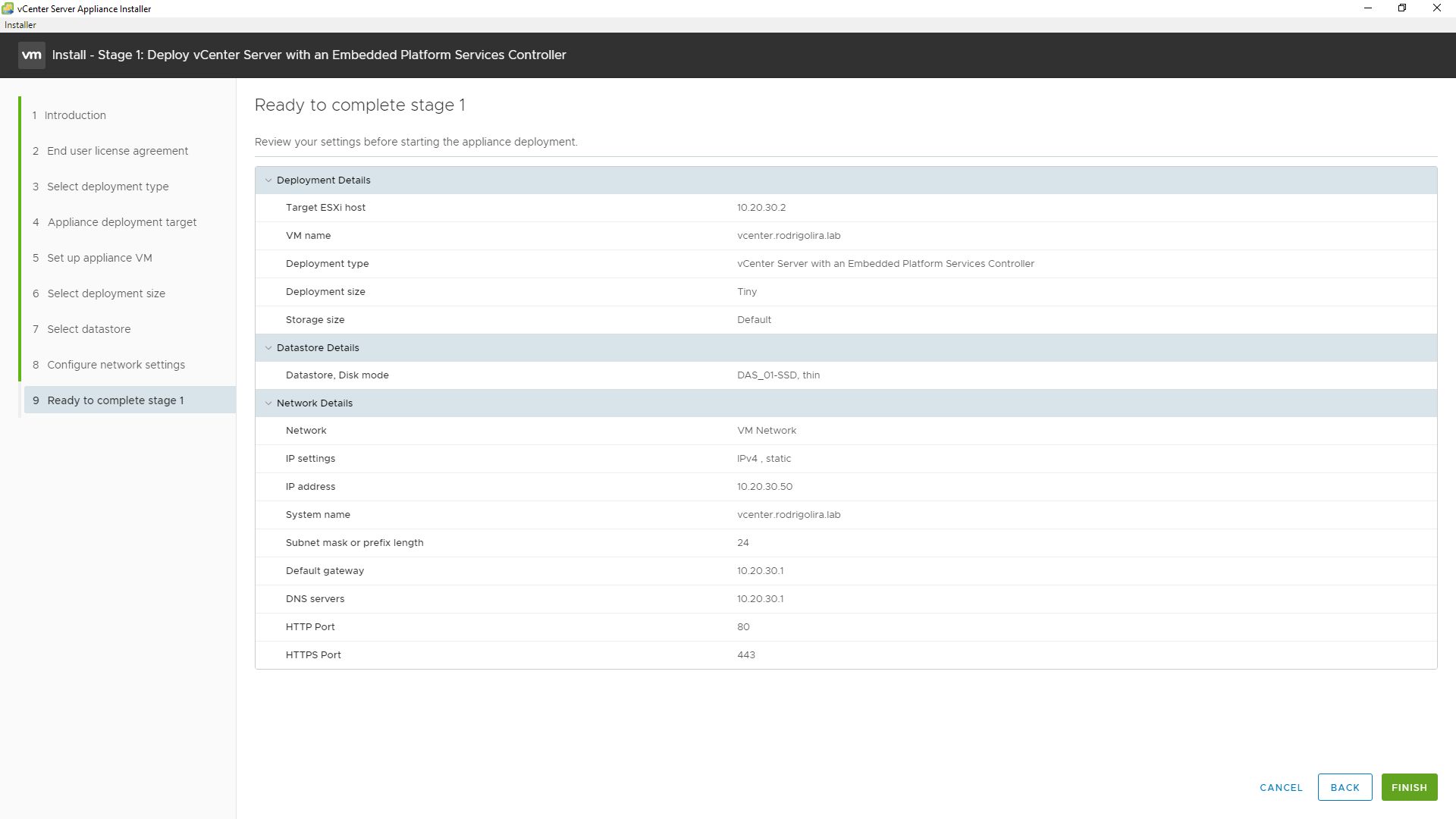Restore down the installer window
The image size is (1456, 819).
1402,8
